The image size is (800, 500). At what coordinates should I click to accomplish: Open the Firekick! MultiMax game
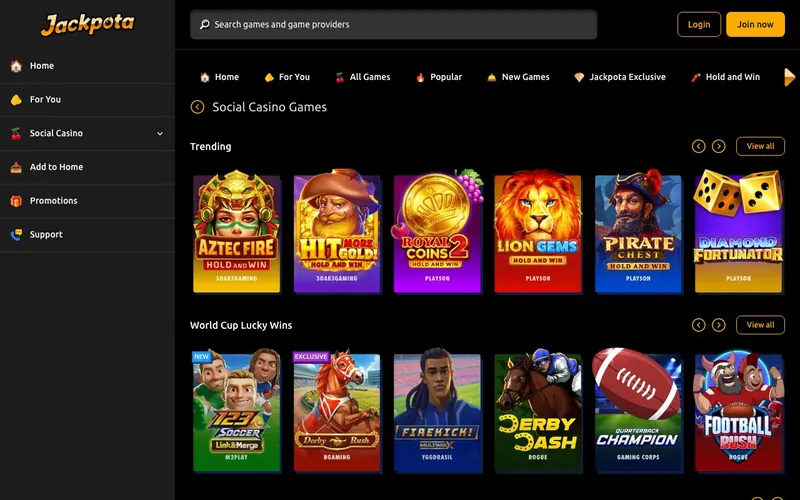tap(437, 410)
